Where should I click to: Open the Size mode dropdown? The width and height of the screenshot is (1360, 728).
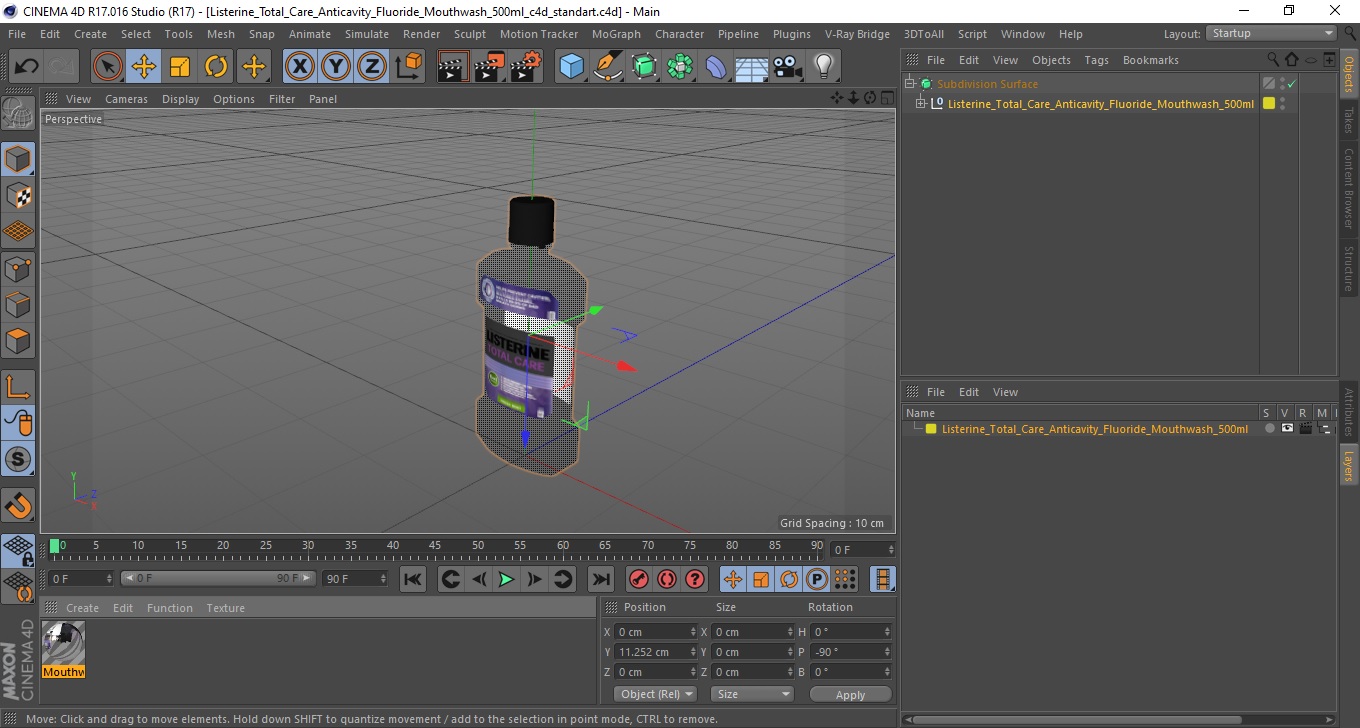[752, 694]
